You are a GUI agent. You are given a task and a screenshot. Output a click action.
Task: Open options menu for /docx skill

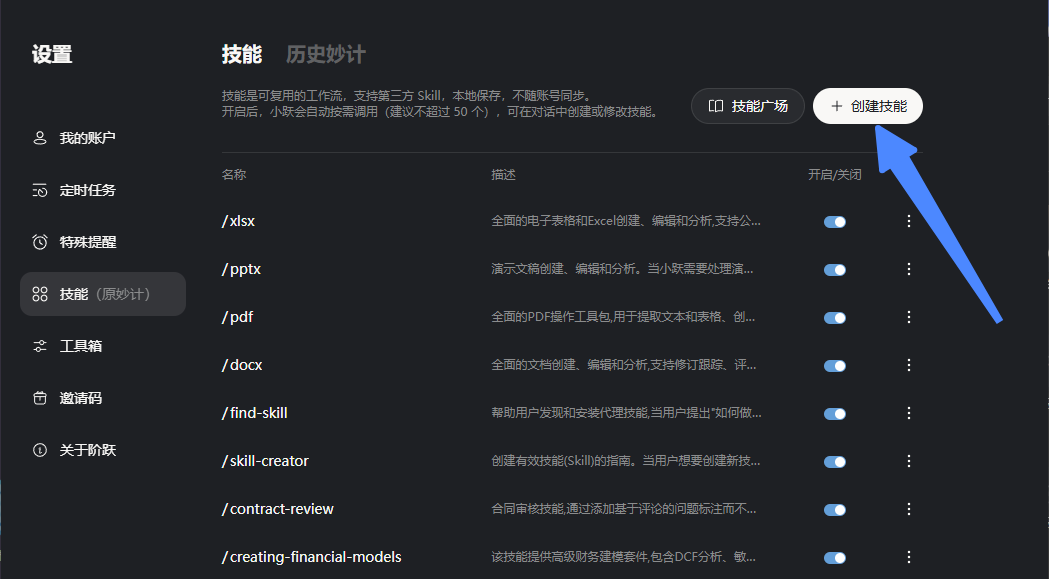[x=908, y=365]
